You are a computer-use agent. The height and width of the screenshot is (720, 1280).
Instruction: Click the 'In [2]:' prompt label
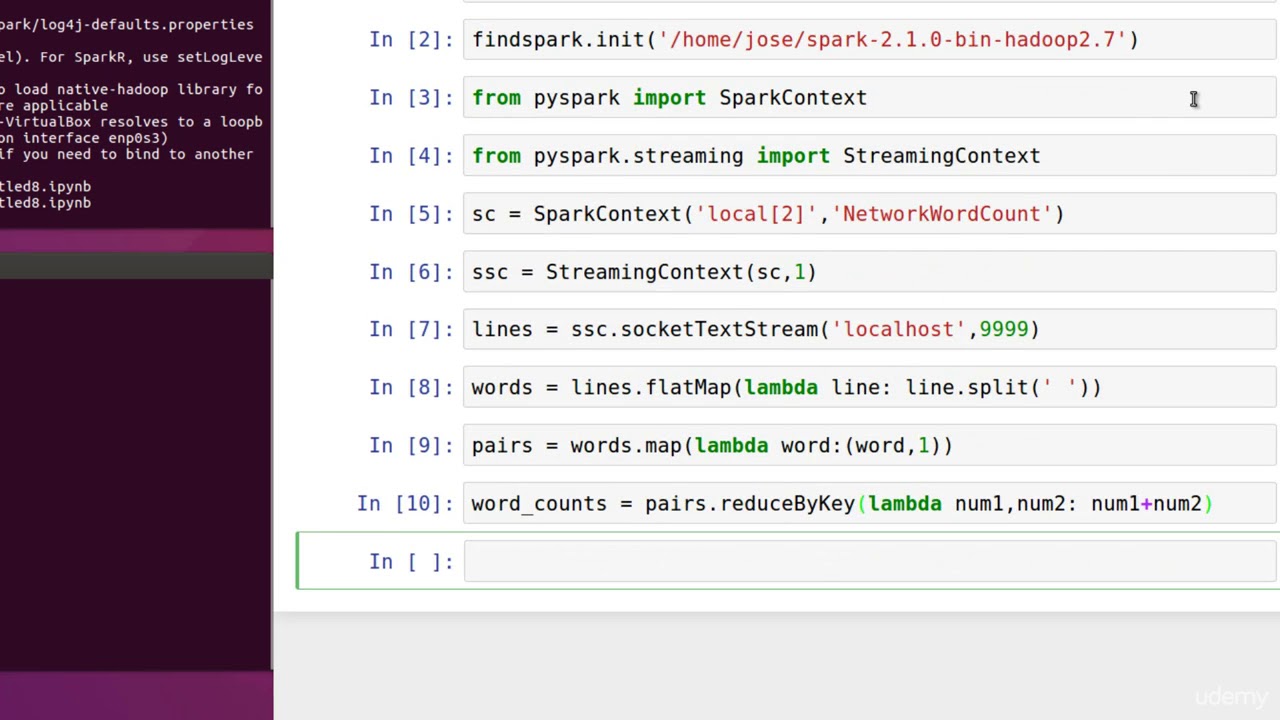tap(411, 39)
